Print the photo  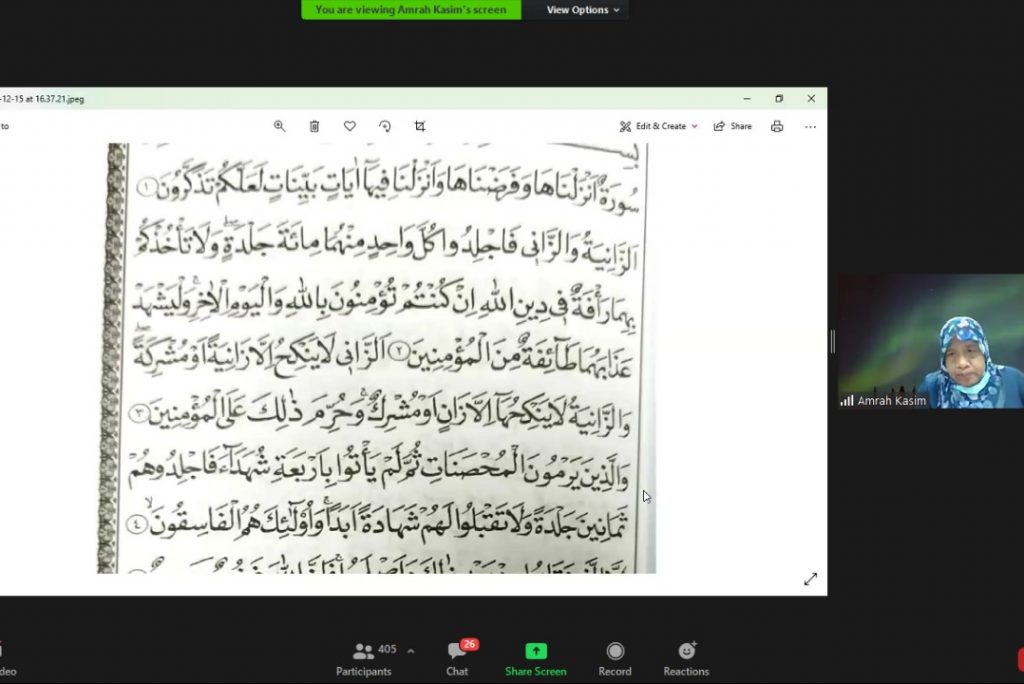777,126
